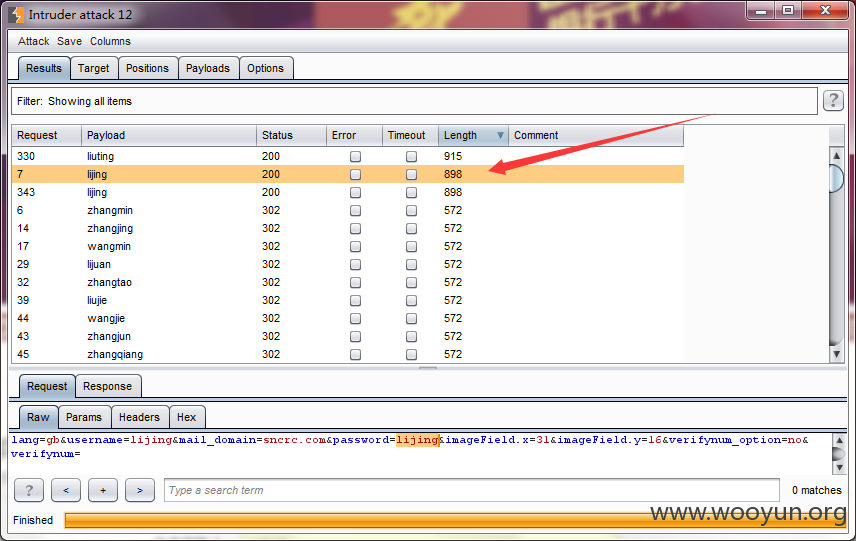Select the Params view tab

[x=84, y=417]
